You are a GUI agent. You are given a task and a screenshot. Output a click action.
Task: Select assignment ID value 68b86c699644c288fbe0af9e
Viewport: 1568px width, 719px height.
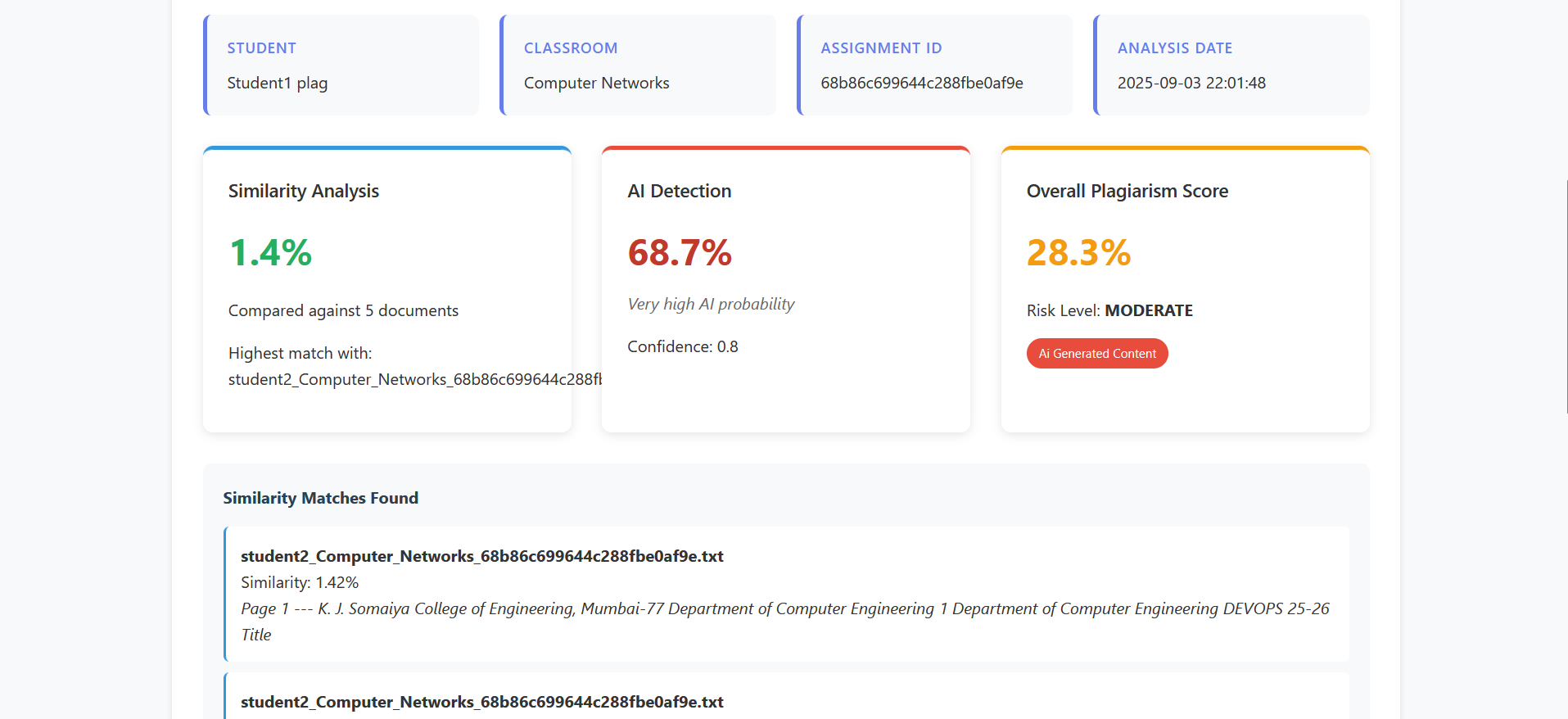(x=922, y=83)
